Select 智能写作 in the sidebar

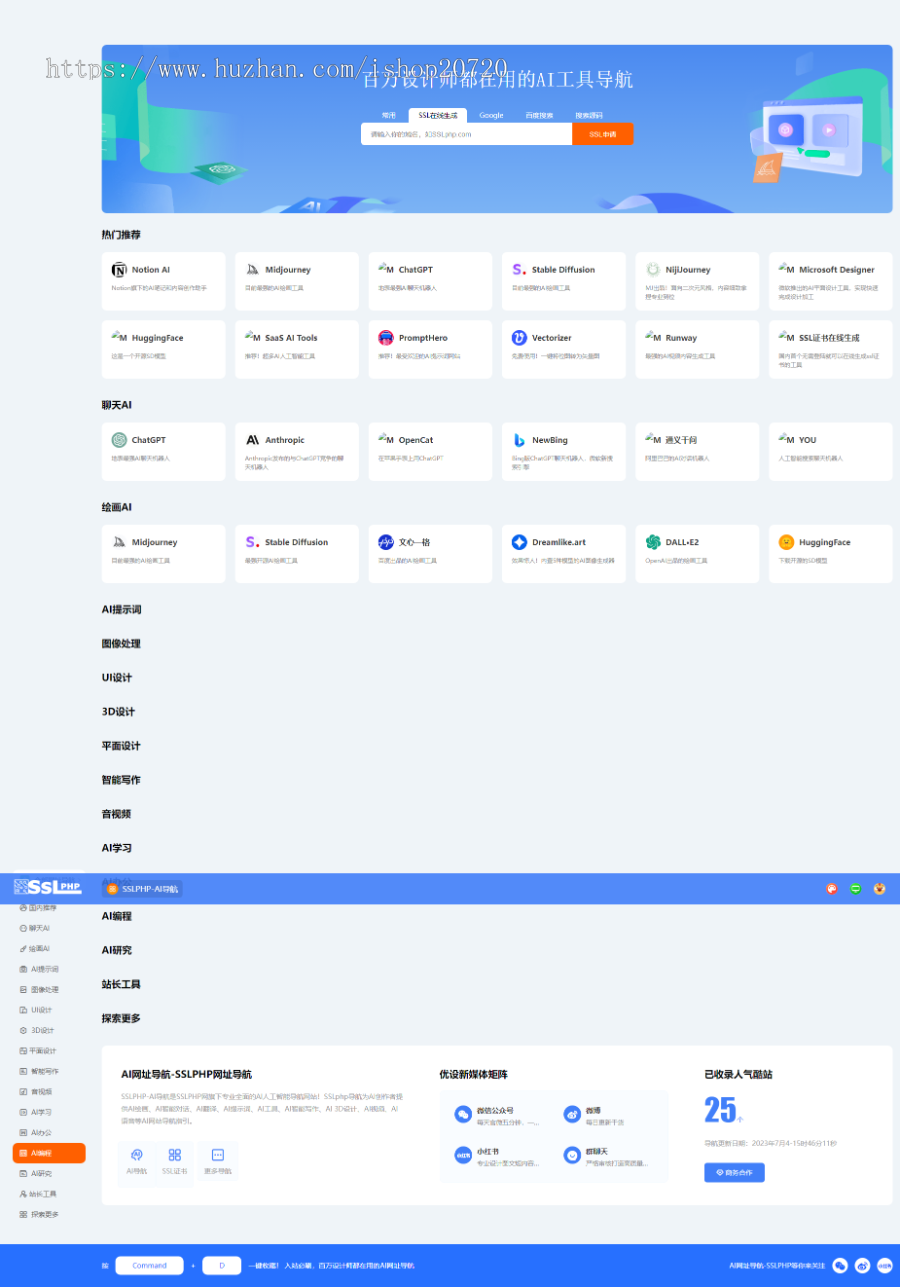pyautogui.click(x=48, y=1071)
